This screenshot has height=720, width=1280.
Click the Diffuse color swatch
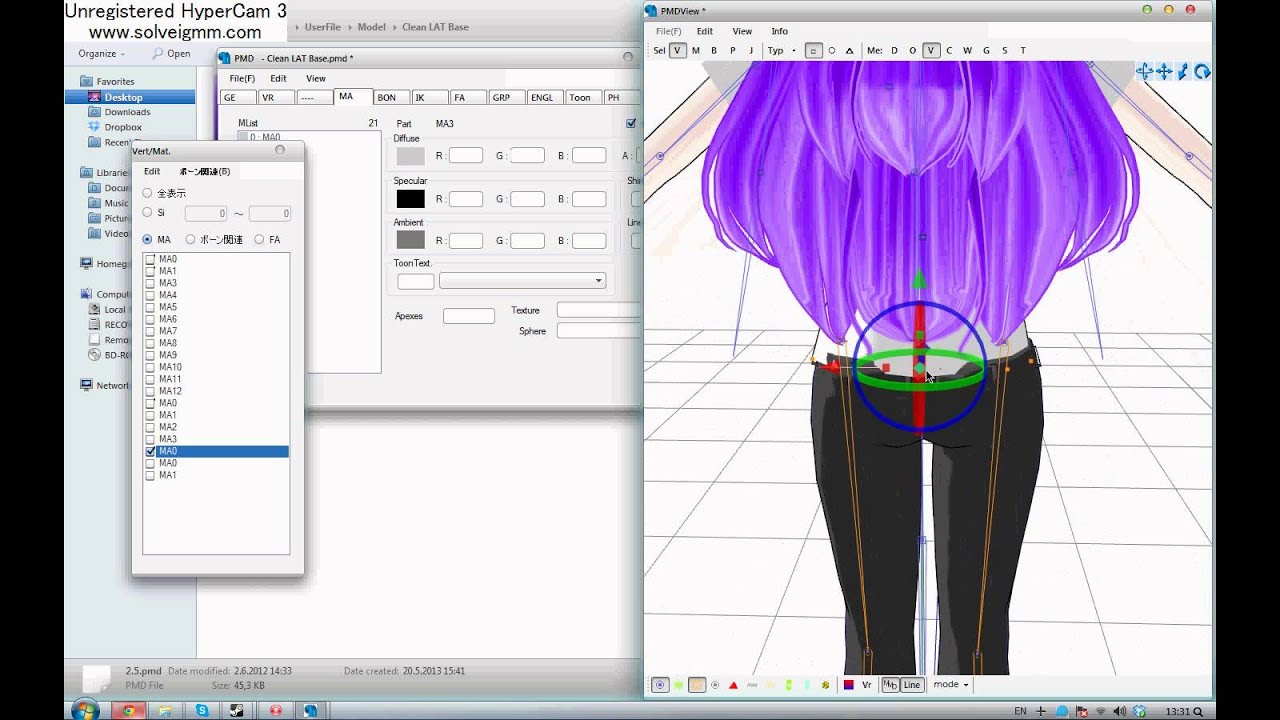(410, 156)
